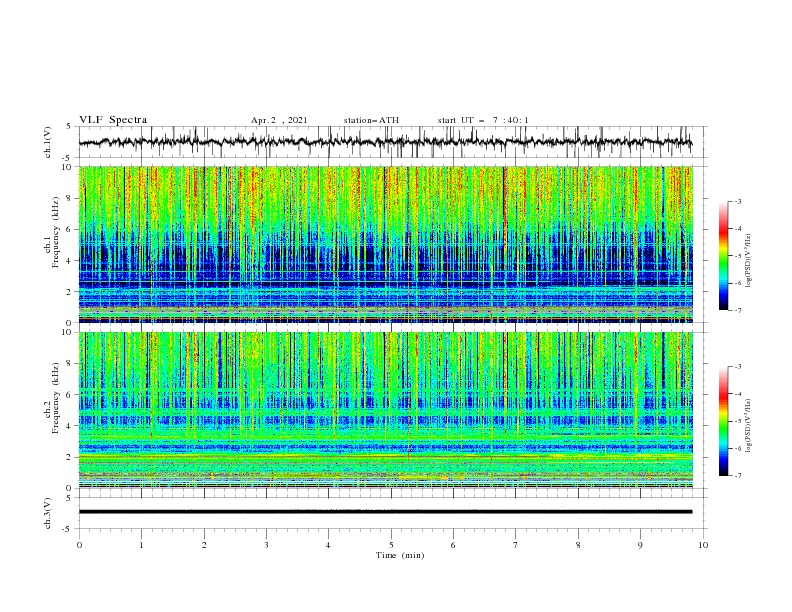Click the time axis tick label '0'
Screen dimensions: 792x612
point(79,545)
